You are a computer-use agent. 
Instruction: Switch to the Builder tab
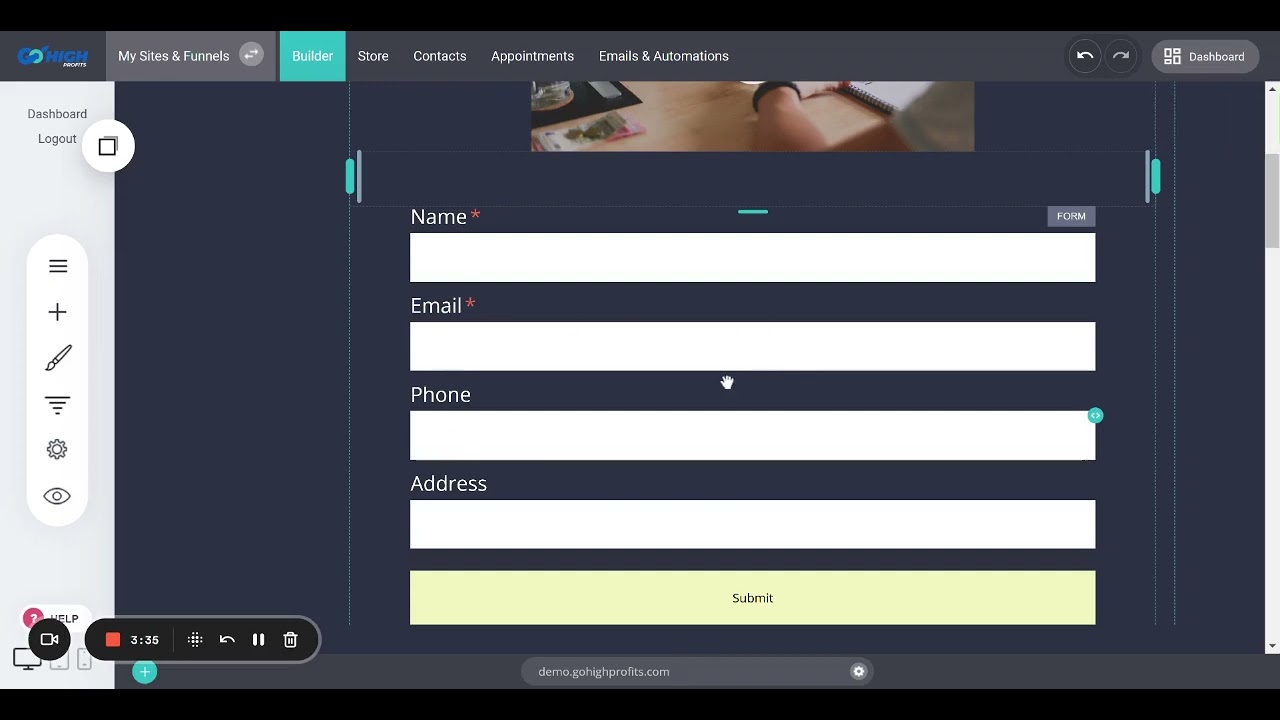pos(312,56)
